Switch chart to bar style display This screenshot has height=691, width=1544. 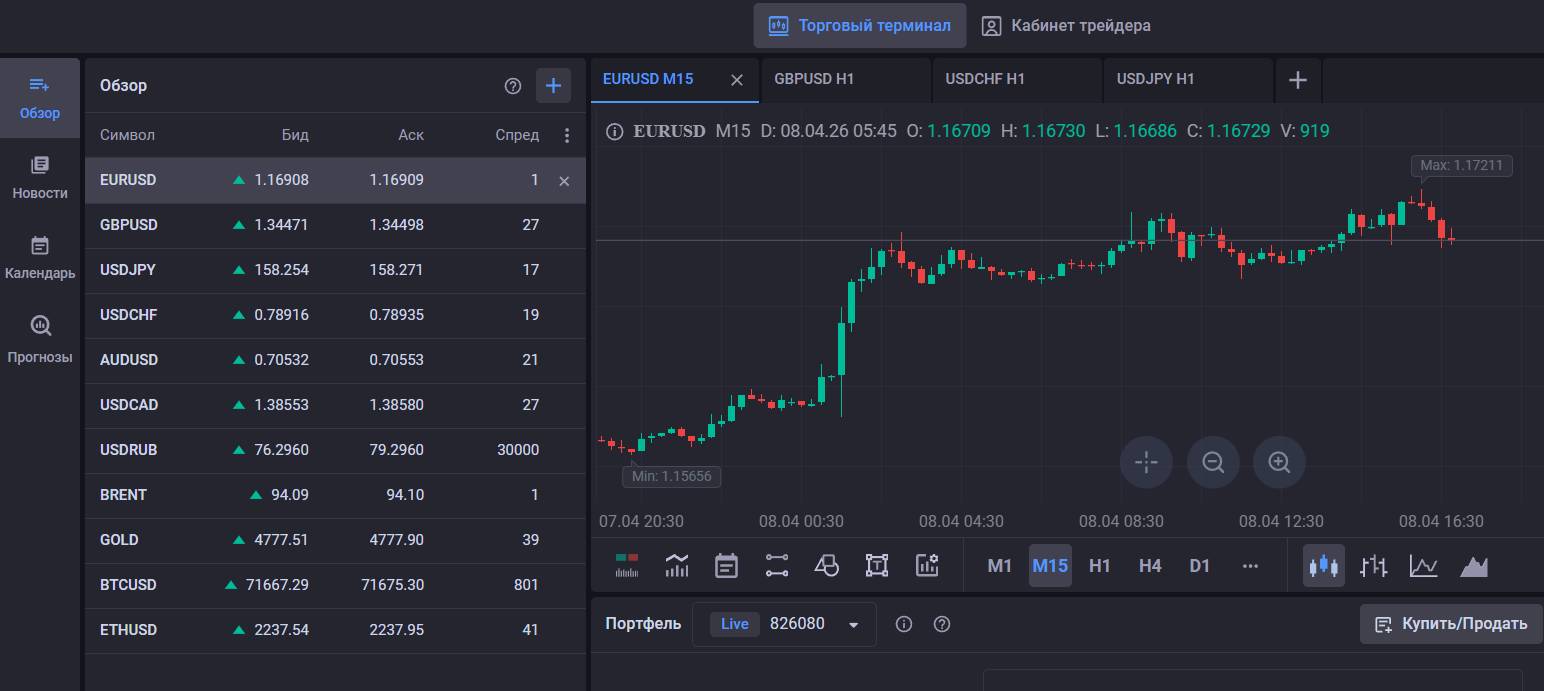pos(1374,565)
